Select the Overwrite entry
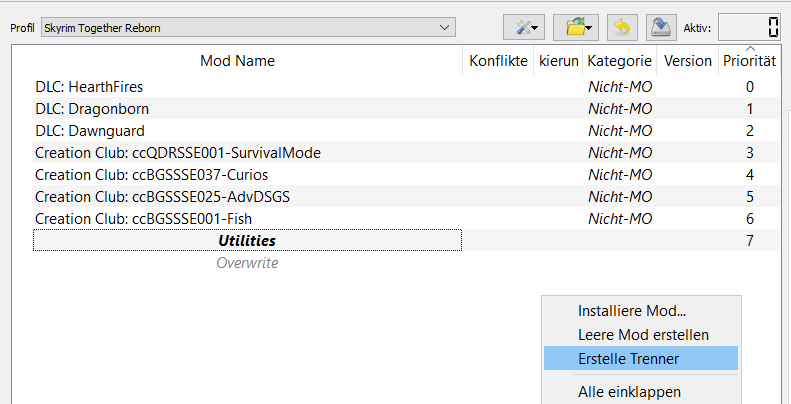The image size is (791, 404). [x=247, y=262]
